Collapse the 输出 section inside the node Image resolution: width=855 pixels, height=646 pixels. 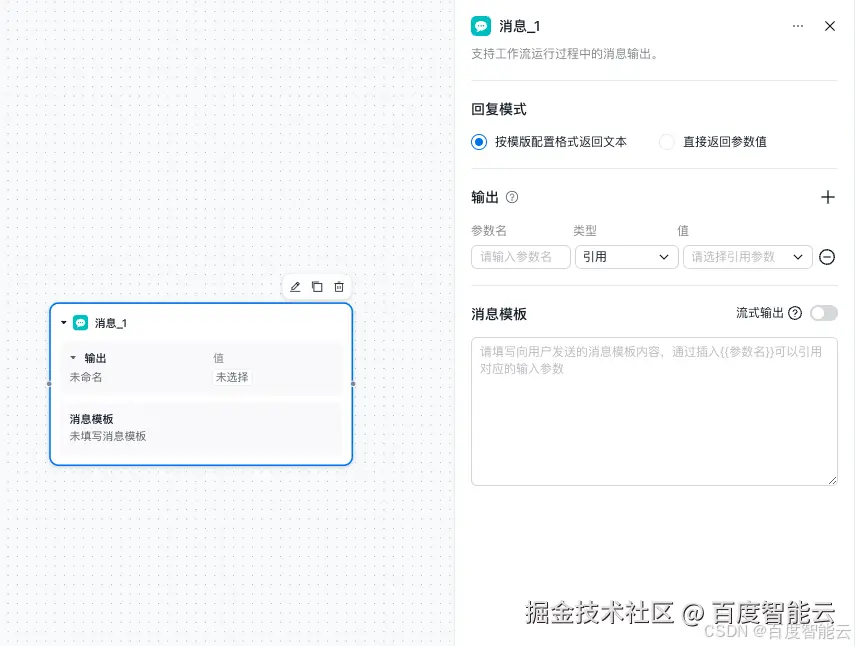coord(72,357)
